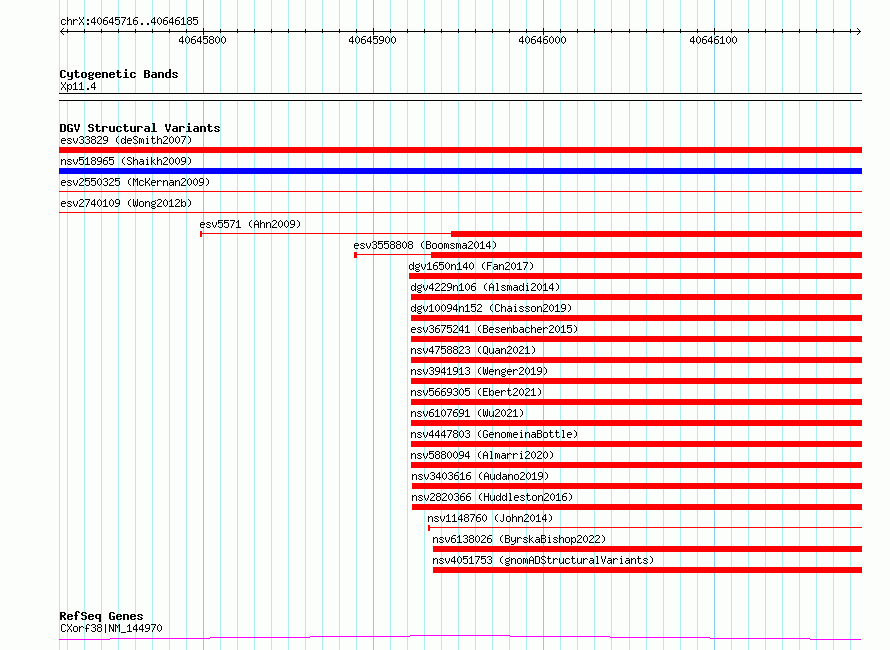Click the 40645900 ruler position marker
Screen dimensions: 890x650
372,40
